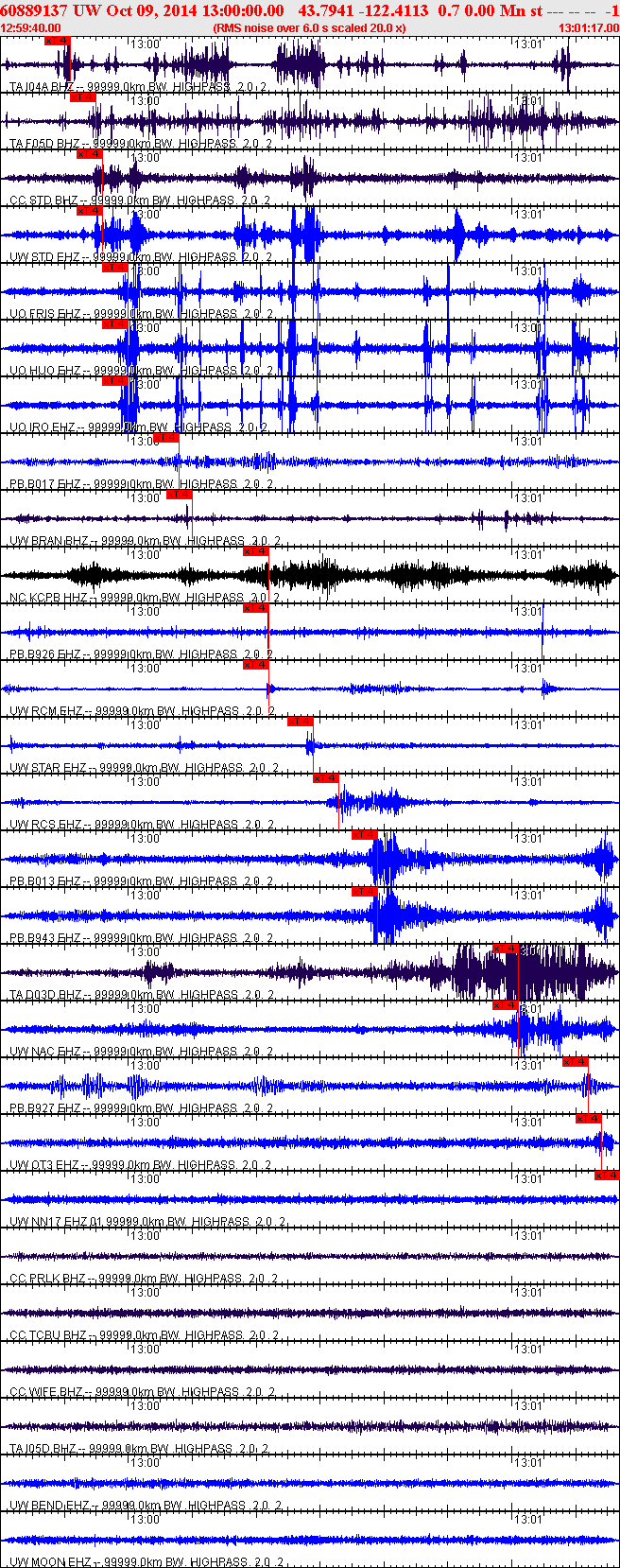Select the red pick flag on the UO IRO trace
The height and width of the screenshot is (1568, 620).
[x=115, y=381]
